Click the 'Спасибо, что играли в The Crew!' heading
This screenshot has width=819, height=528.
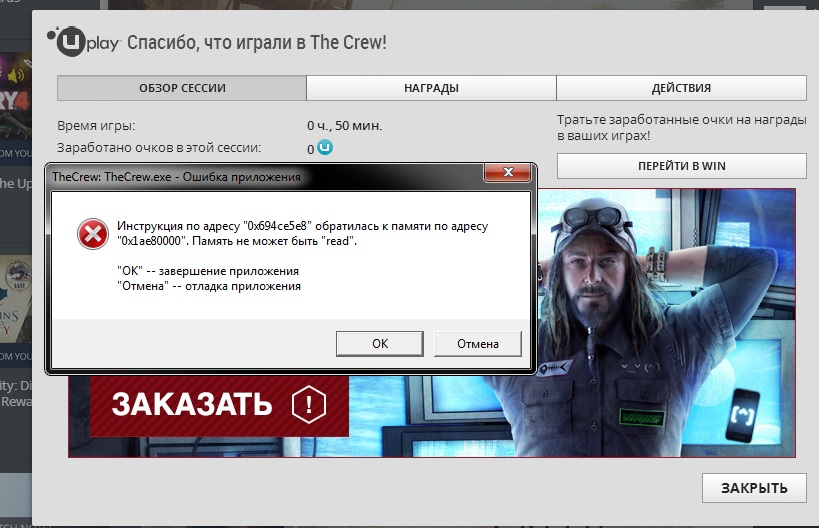pyautogui.click(x=257, y=42)
